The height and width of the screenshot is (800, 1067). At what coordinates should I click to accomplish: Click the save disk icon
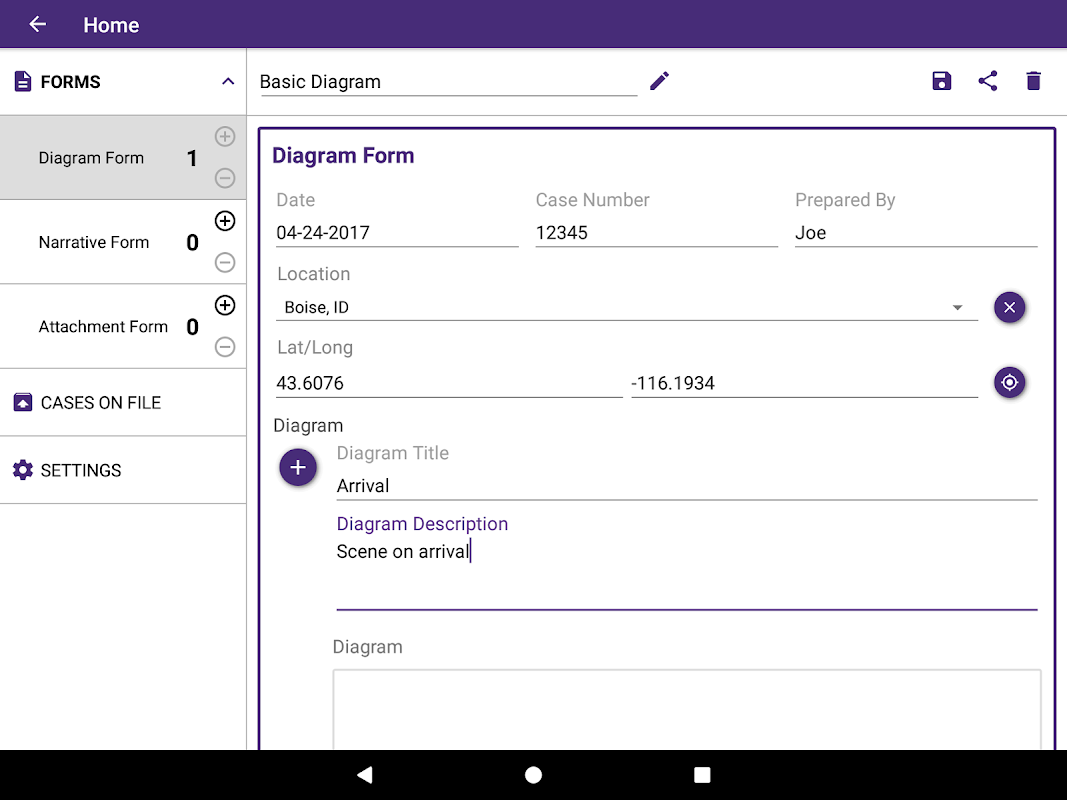(x=941, y=81)
